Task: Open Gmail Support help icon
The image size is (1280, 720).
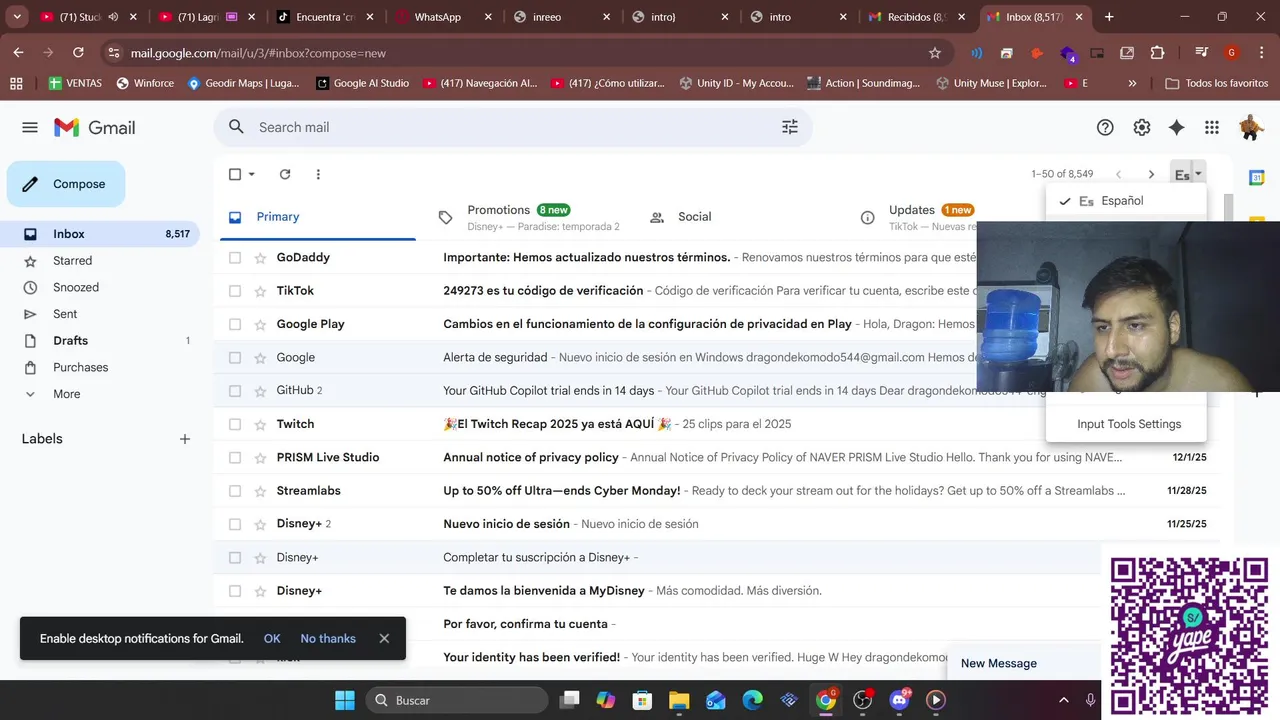Action: 1105,127
